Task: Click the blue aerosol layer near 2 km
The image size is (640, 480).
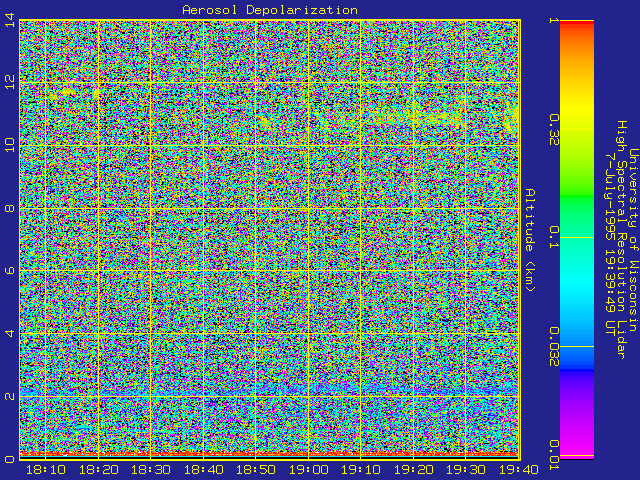Action: (270, 390)
